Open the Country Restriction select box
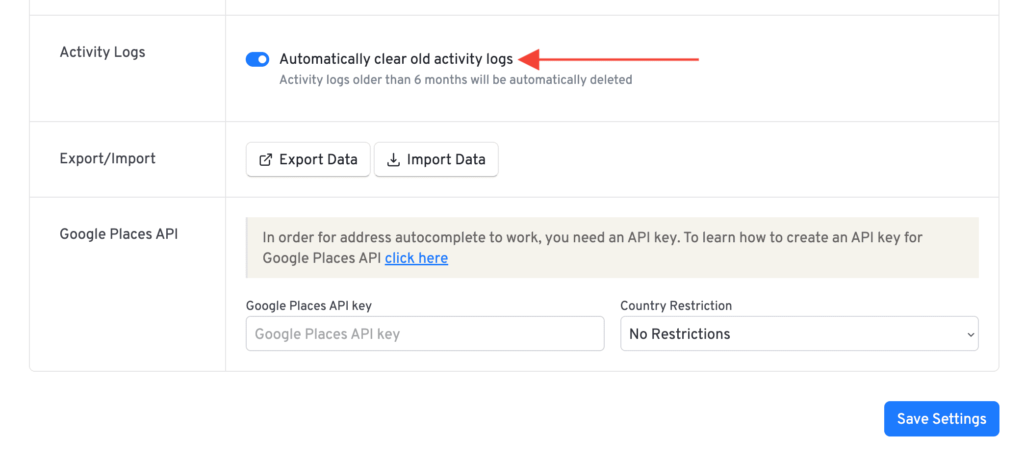Image resolution: width=1024 pixels, height=461 pixels. [x=799, y=334]
